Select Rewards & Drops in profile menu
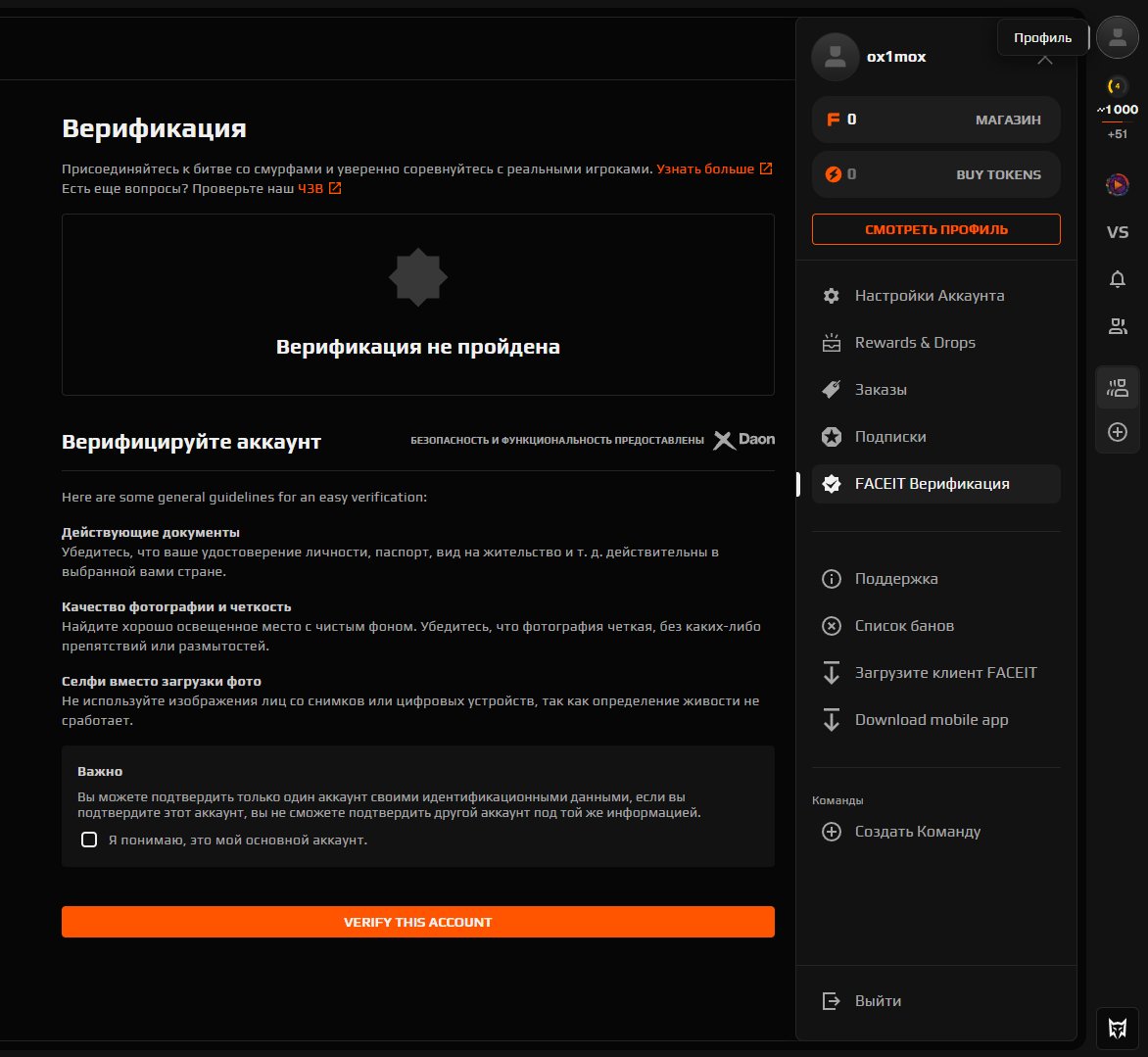 [x=914, y=343]
